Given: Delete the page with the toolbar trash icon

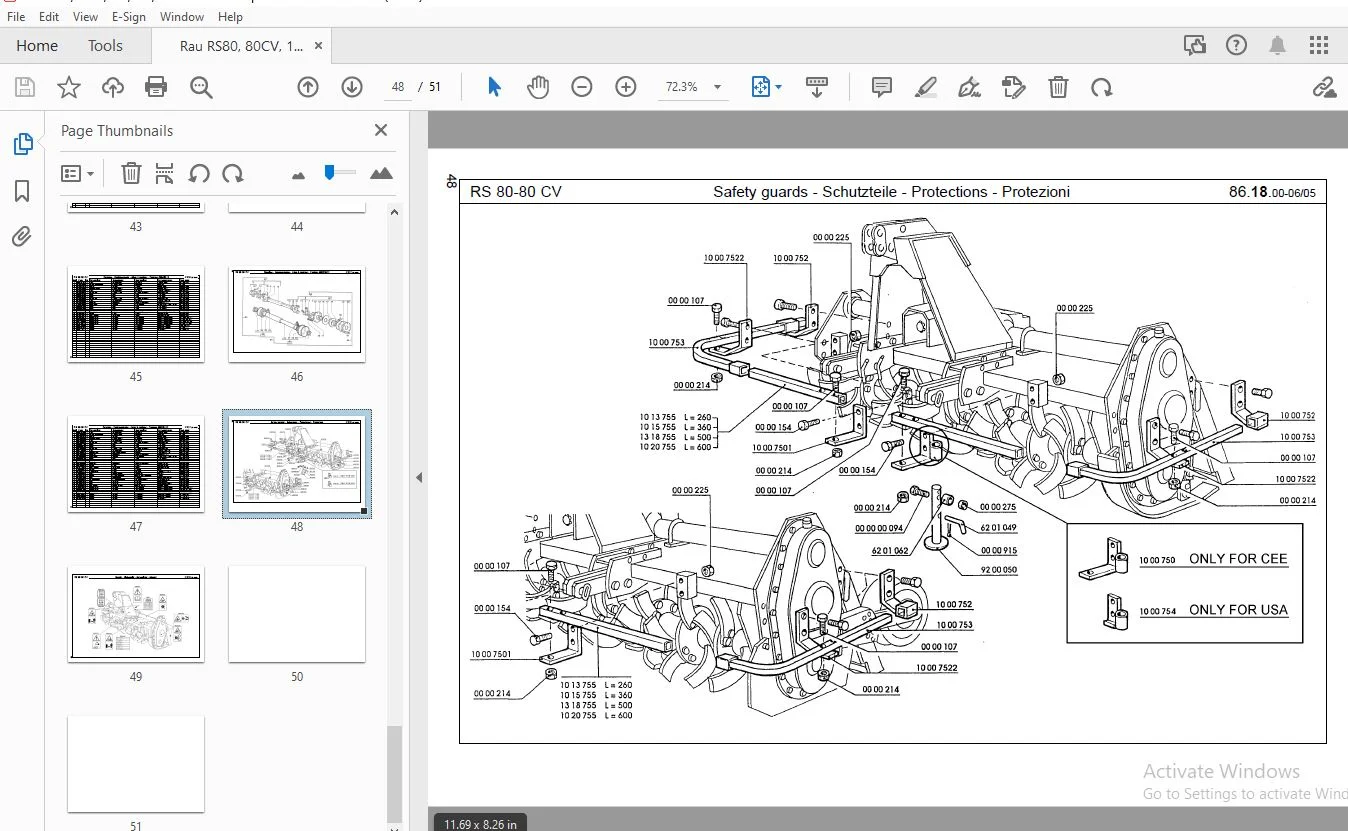Looking at the screenshot, I should pos(1058,87).
